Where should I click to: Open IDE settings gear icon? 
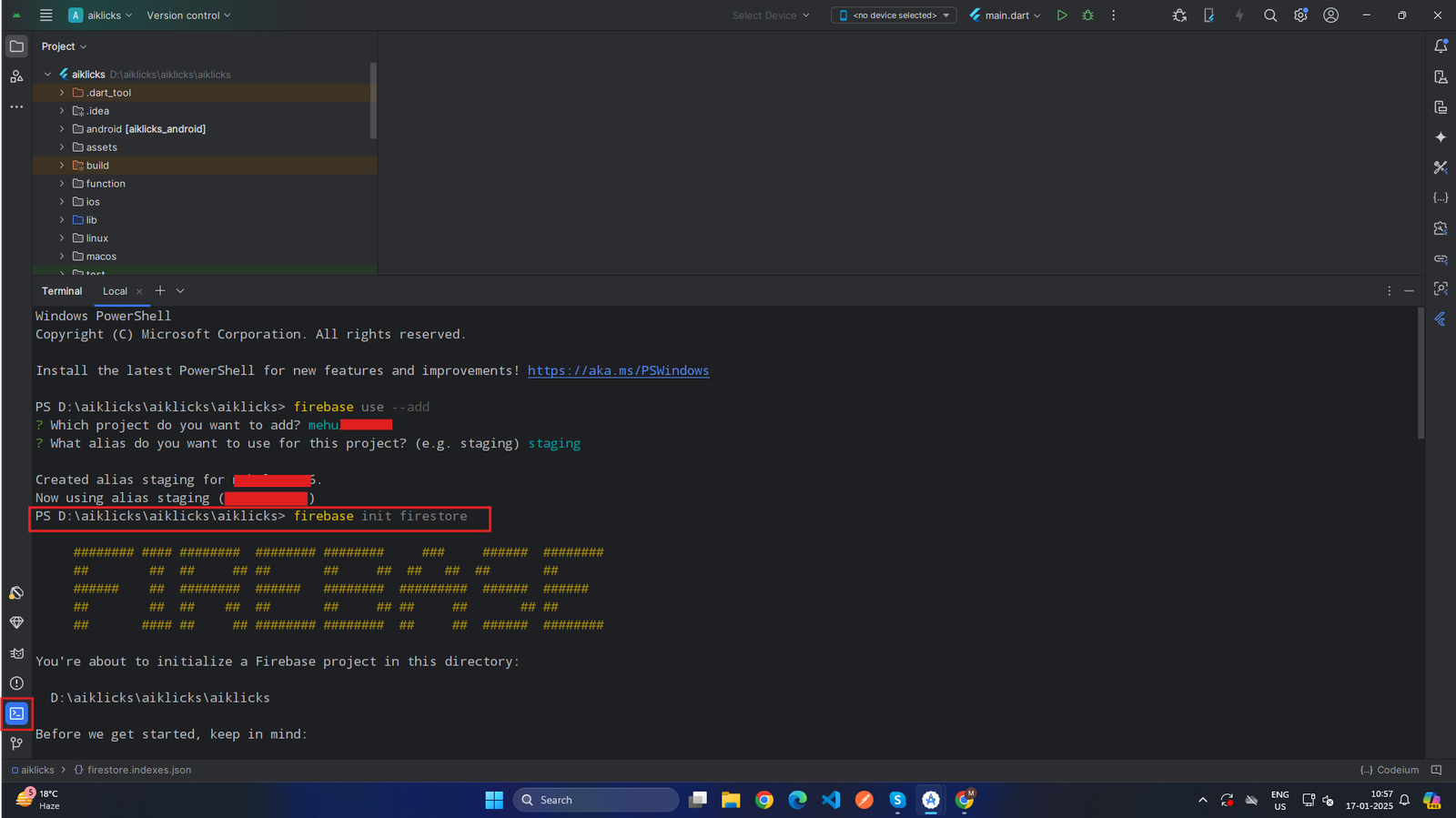click(1300, 15)
